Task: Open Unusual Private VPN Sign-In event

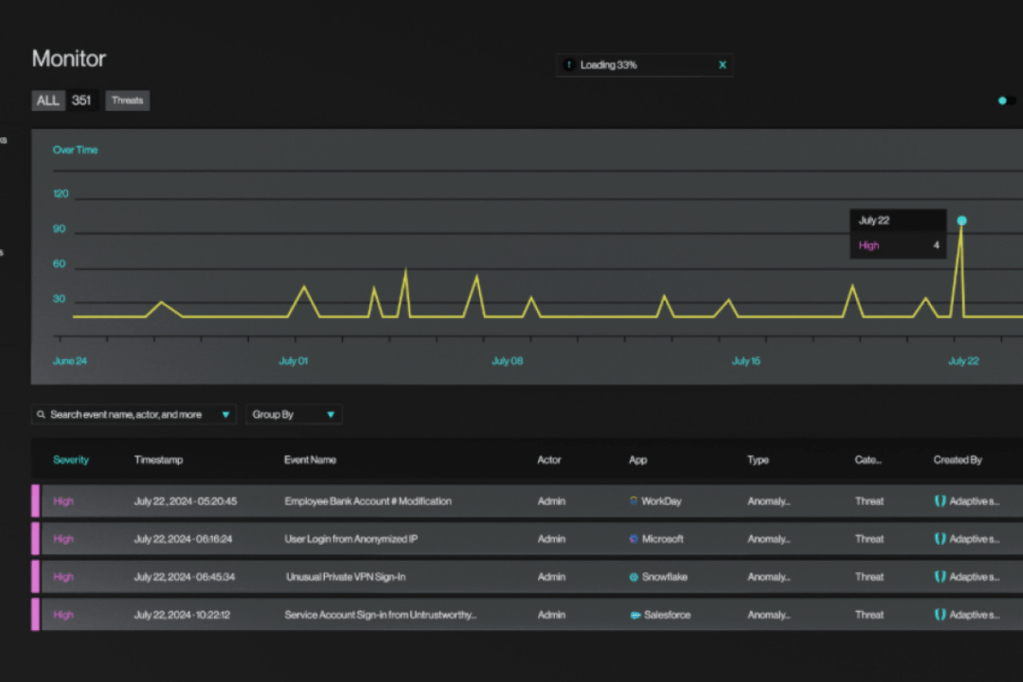Action: 346,577
